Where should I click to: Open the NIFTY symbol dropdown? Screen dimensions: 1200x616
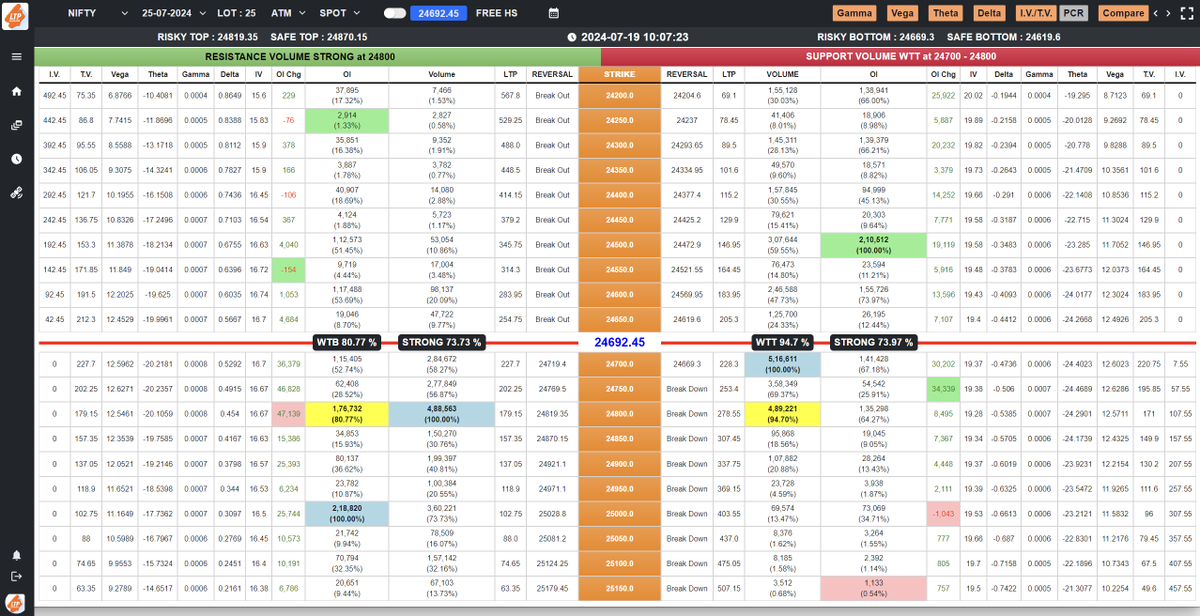98,13
